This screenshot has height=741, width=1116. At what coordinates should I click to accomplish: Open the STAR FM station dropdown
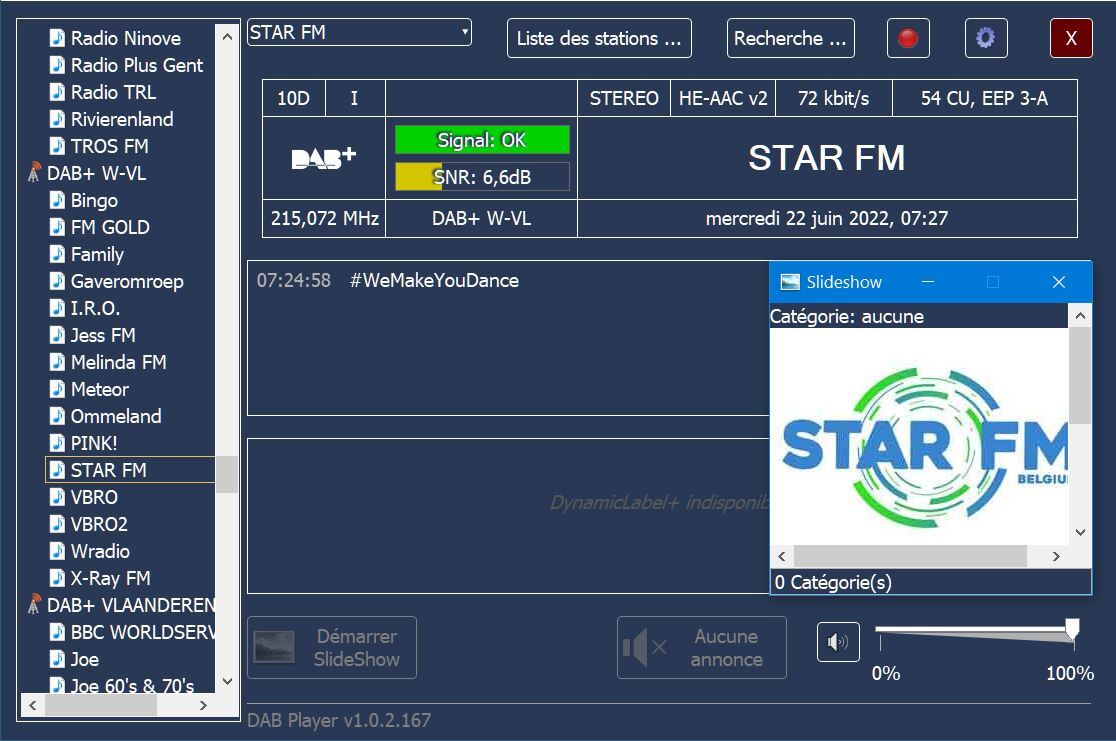(x=359, y=32)
